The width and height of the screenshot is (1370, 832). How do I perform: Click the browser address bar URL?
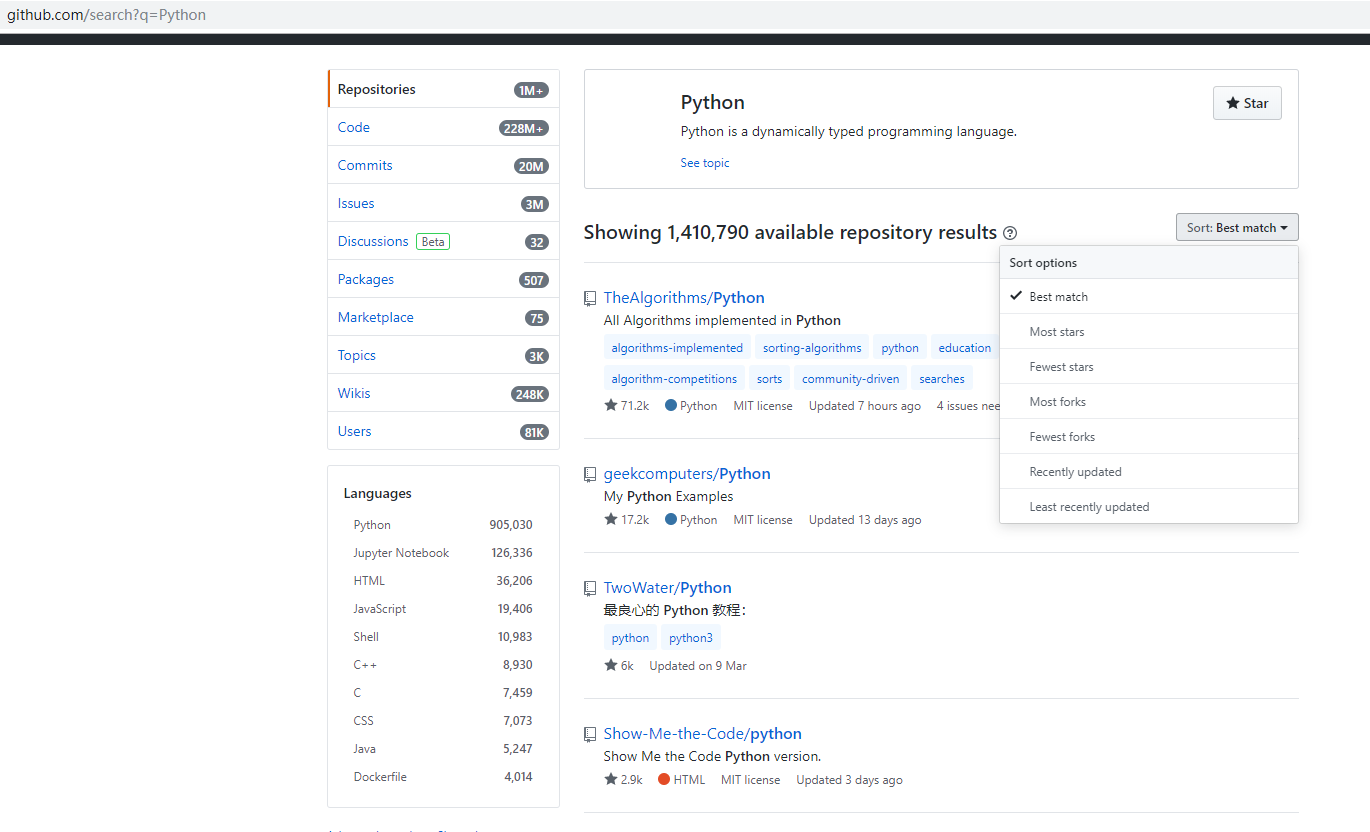coord(107,15)
